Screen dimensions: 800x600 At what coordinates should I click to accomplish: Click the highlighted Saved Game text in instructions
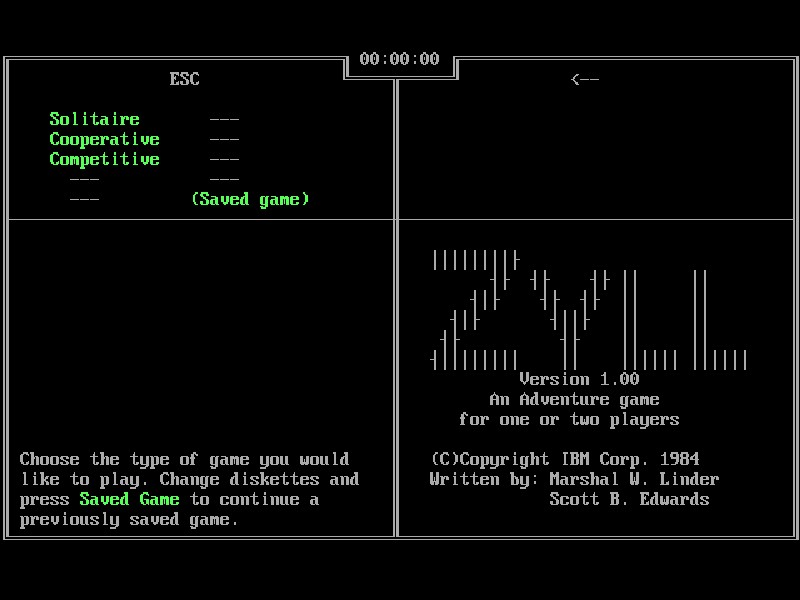click(129, 499)
